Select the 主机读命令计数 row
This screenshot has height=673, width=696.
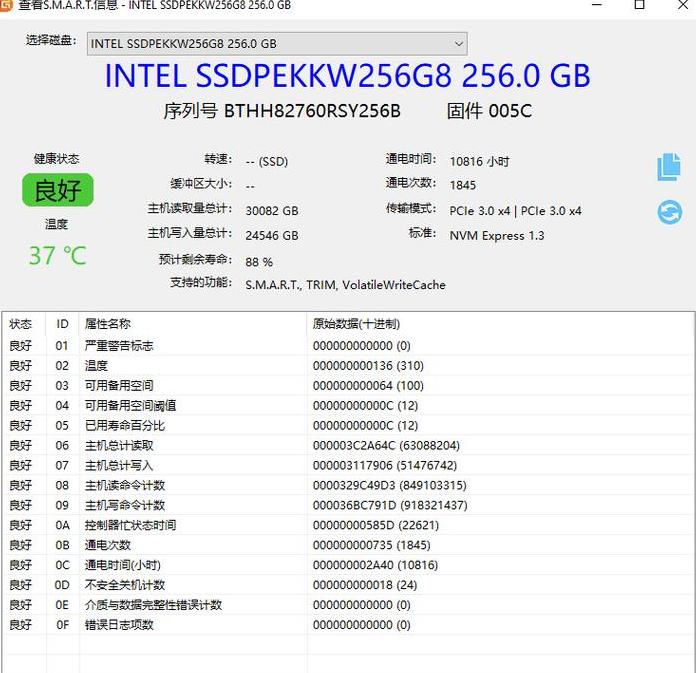tap(348, 485)
